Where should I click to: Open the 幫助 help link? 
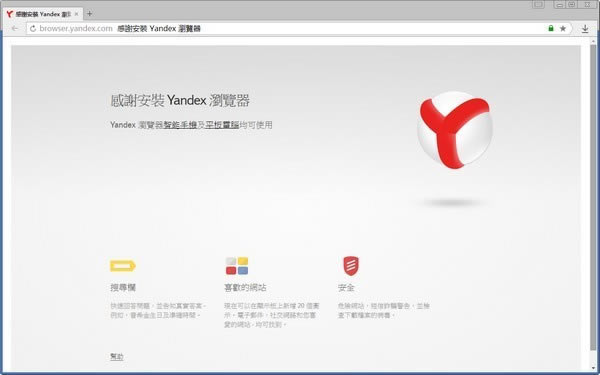(x=117, y=356)
